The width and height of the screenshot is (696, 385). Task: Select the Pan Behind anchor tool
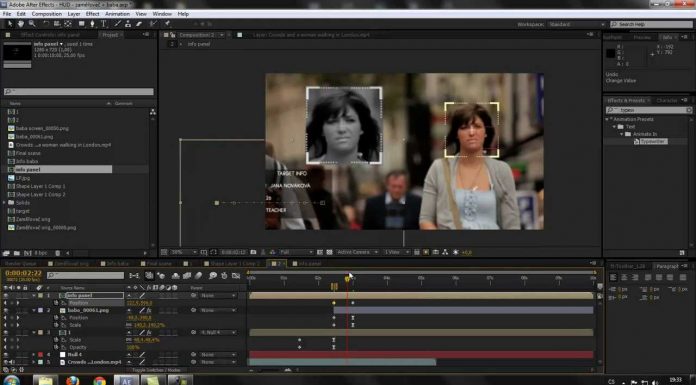point(68,24)
